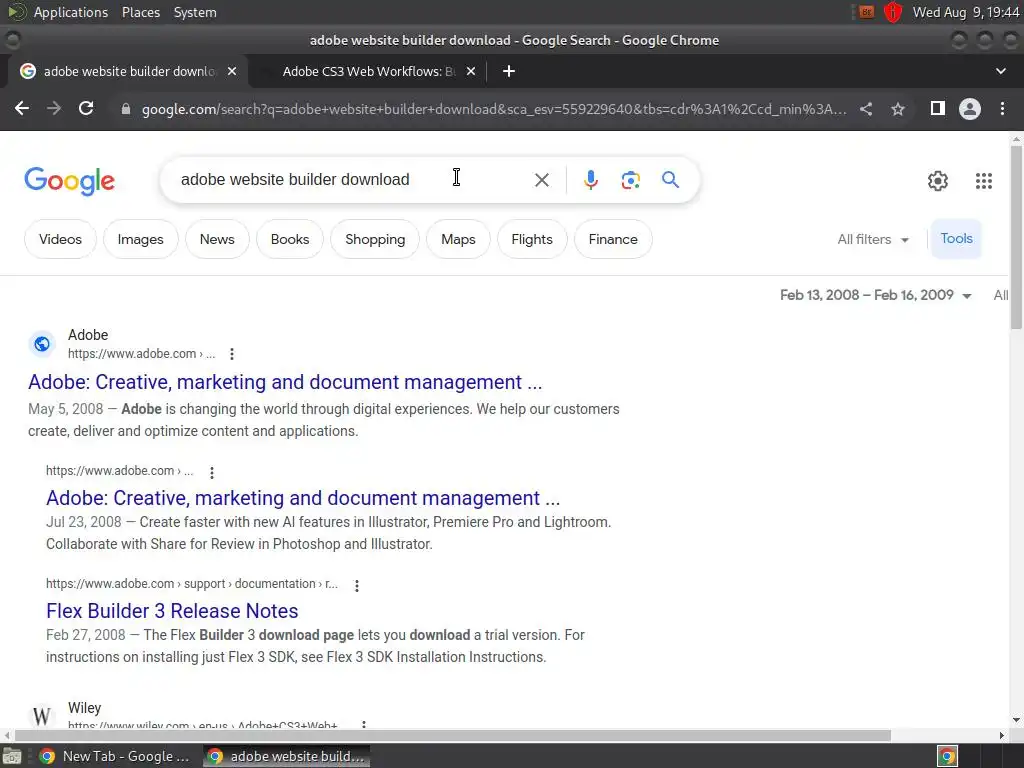Open options for first Adobe result
This screenshot has height=768, width=1024.
coord(232,354)
